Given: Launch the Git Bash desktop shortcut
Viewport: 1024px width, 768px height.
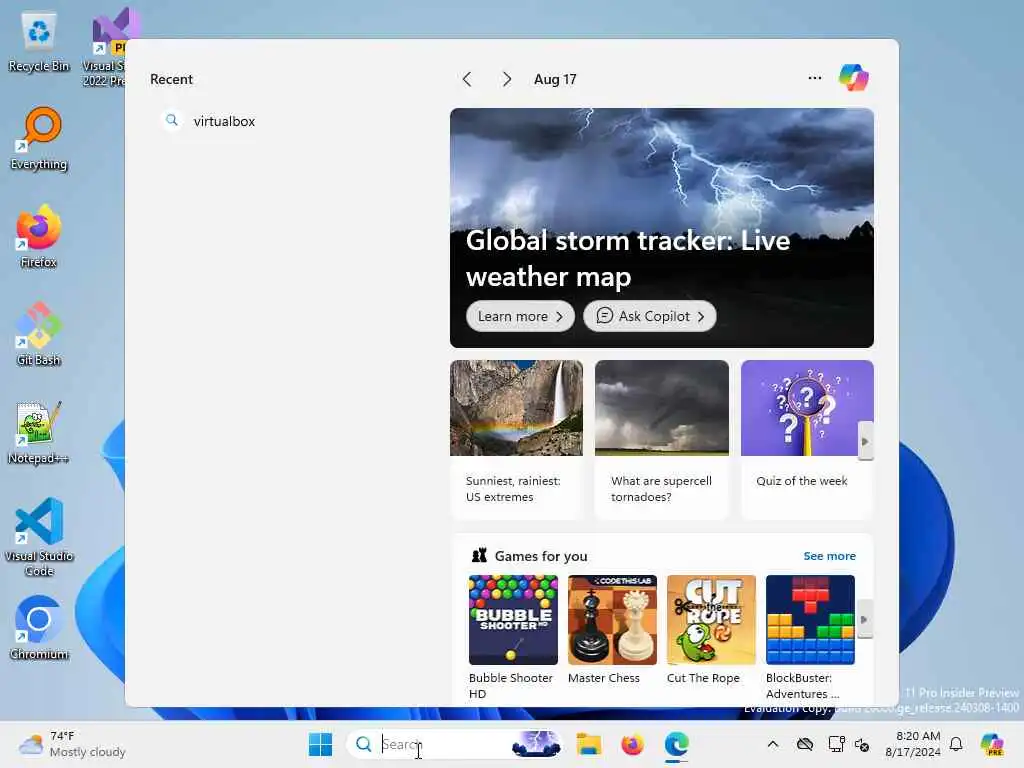Looking at the screenshot, I should point(39,335).
